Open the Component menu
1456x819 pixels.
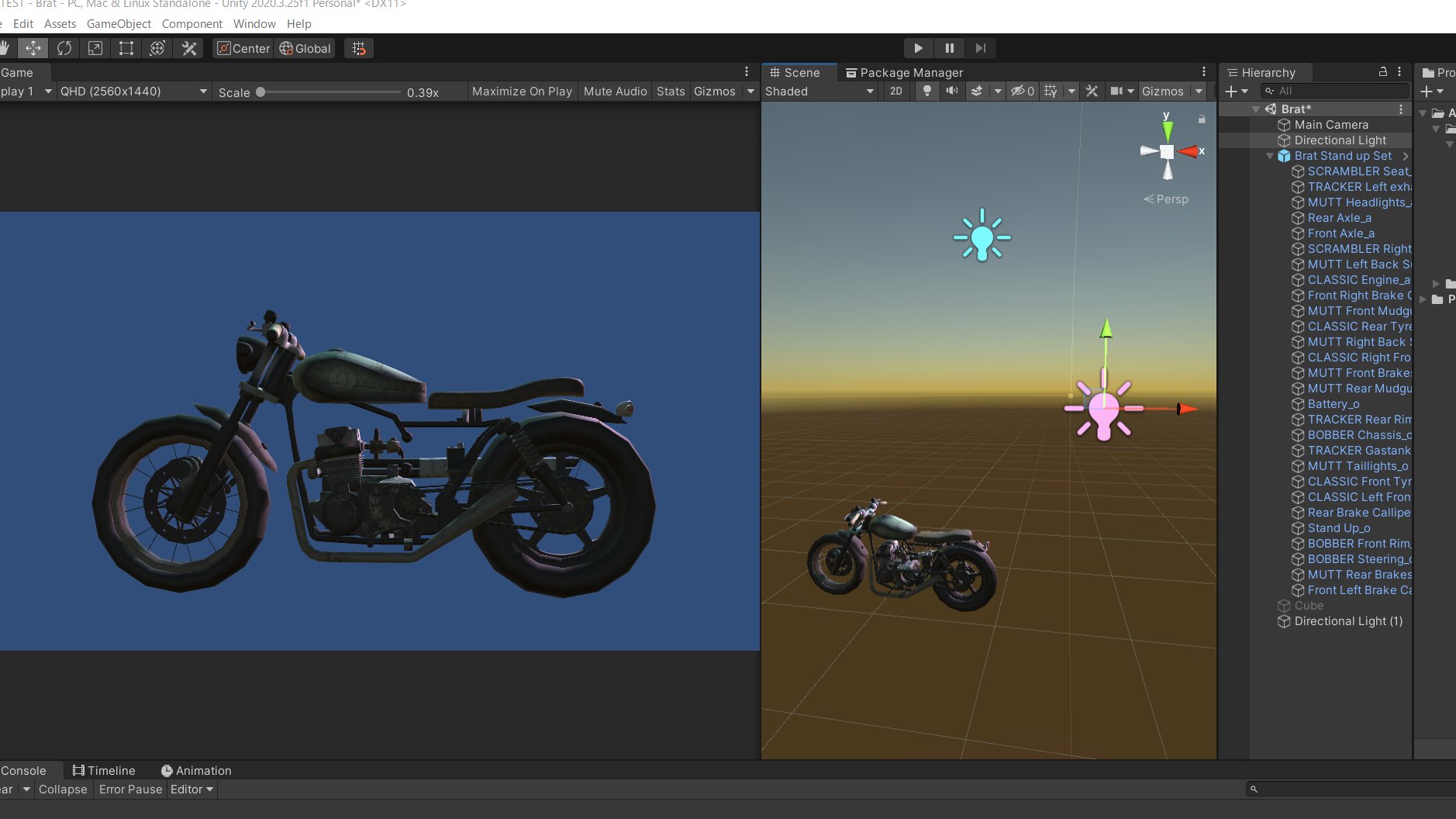click(191, 24)
